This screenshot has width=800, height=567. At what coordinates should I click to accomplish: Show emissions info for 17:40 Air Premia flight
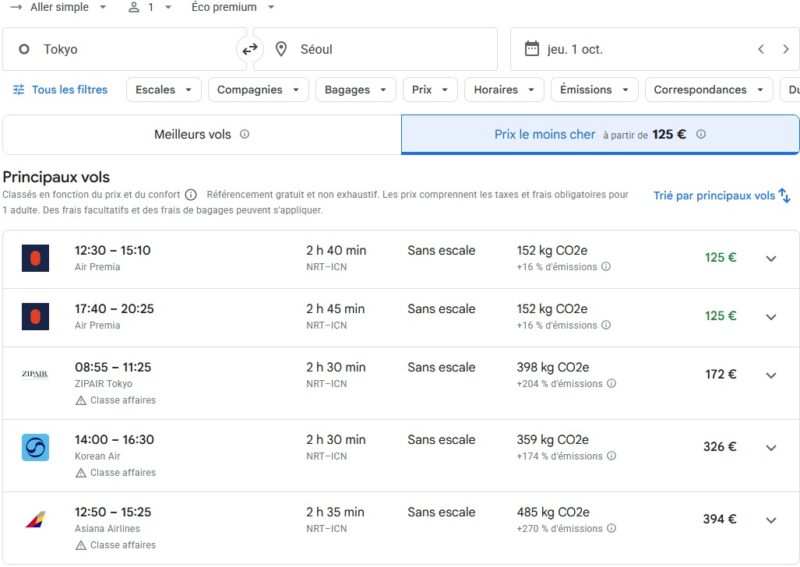(606, 325)
